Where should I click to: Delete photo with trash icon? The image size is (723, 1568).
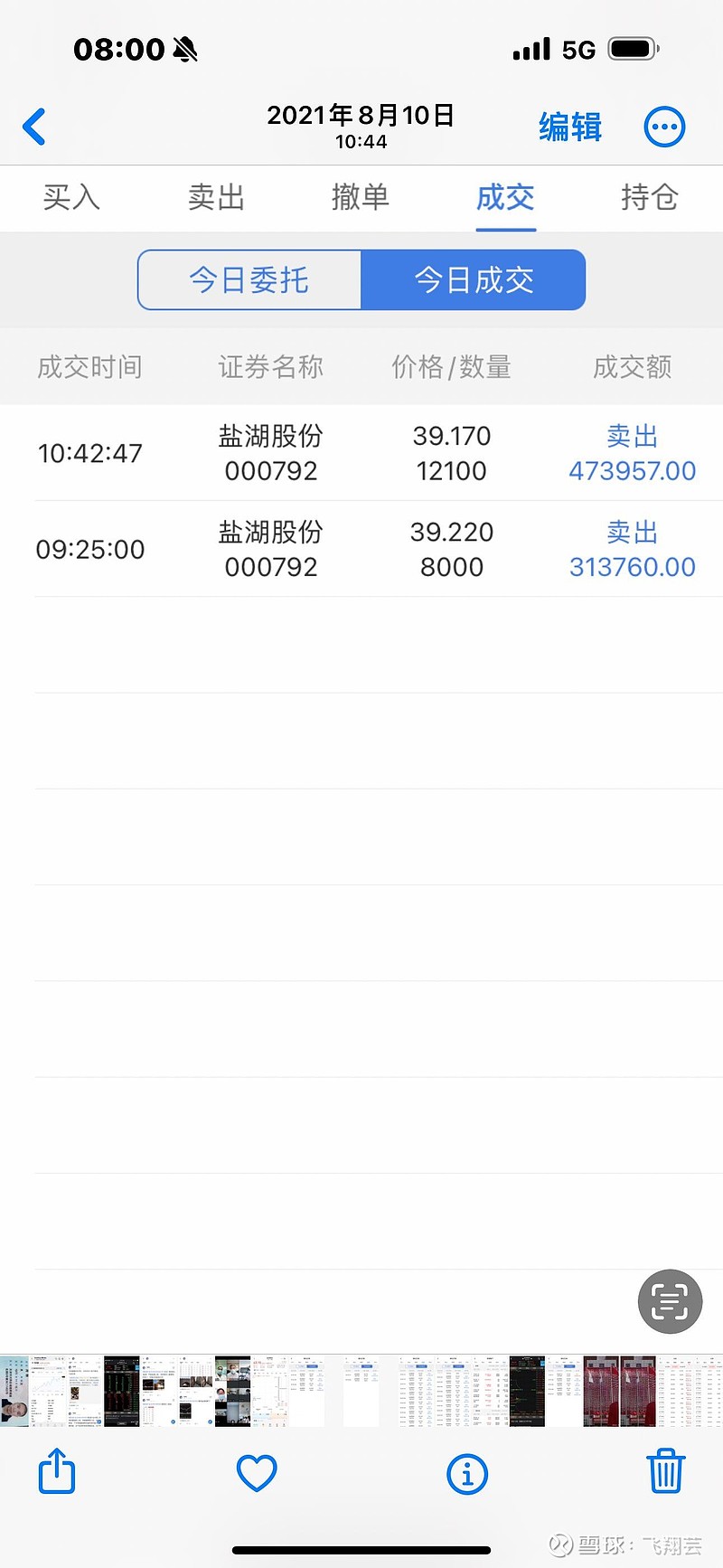(x=666, y=1471)
